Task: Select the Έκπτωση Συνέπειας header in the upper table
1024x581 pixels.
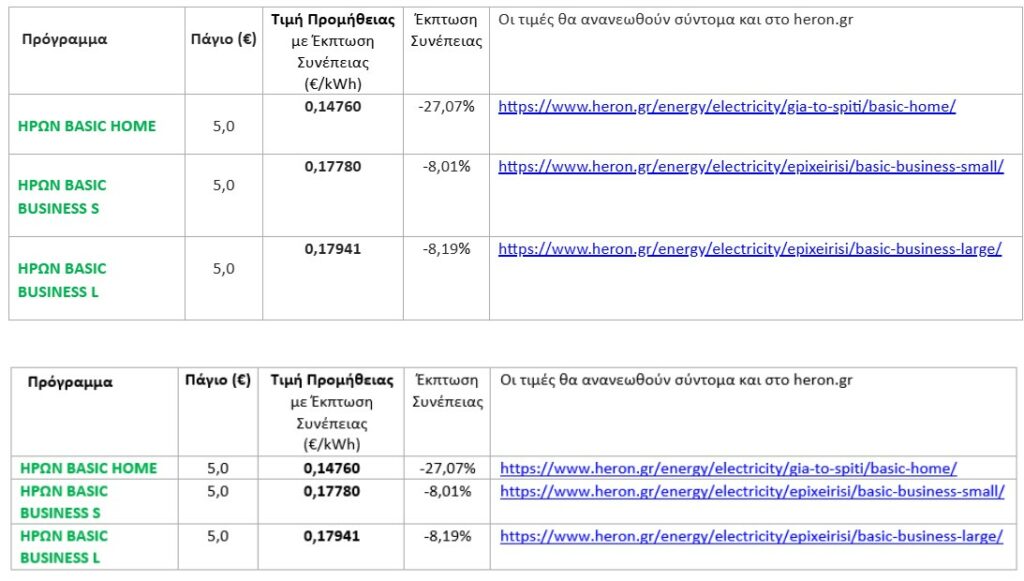Action: (x=446, y=31)
